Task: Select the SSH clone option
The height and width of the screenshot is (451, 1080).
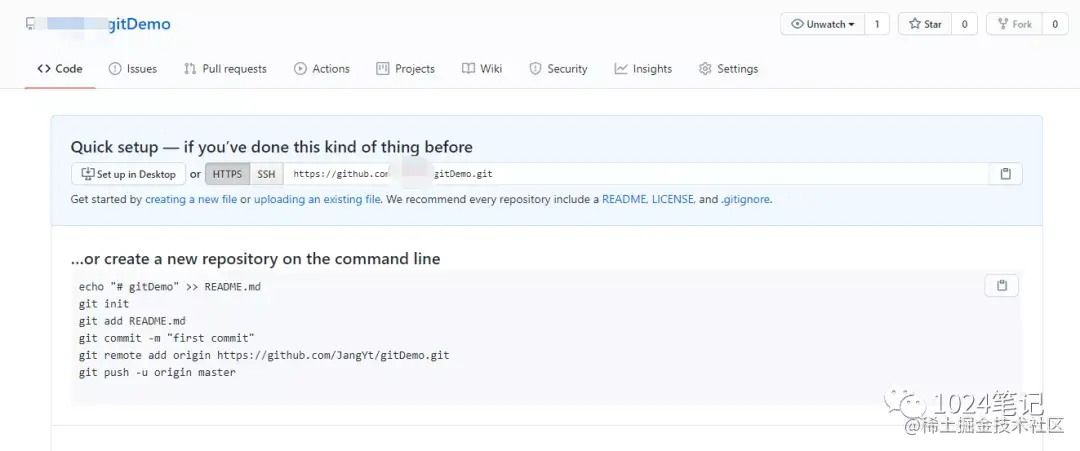Action: click(267, 174)
